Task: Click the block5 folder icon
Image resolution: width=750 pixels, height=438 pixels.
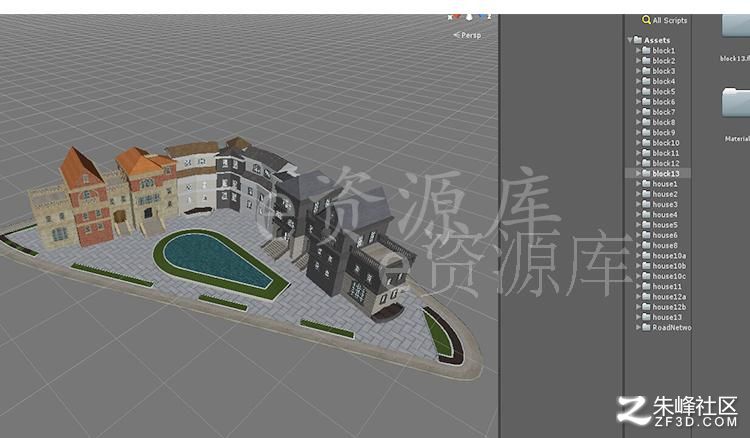Action: click(x=646, y=91)
